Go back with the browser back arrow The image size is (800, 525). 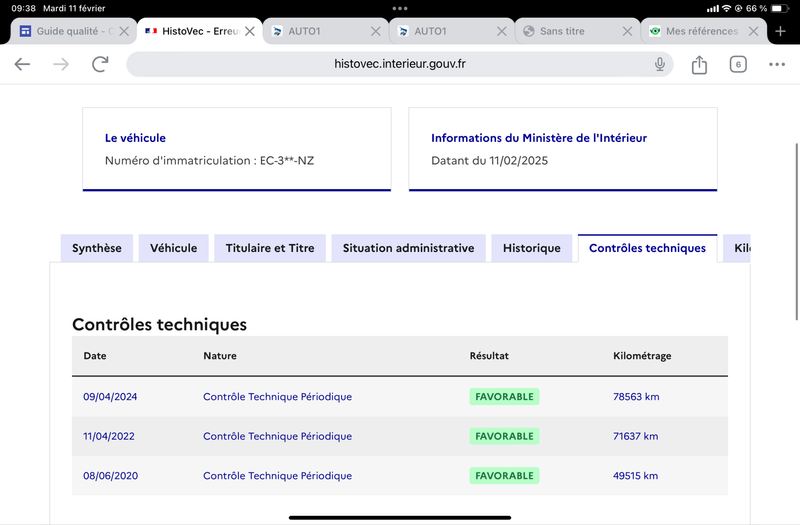tap(22, 64)
